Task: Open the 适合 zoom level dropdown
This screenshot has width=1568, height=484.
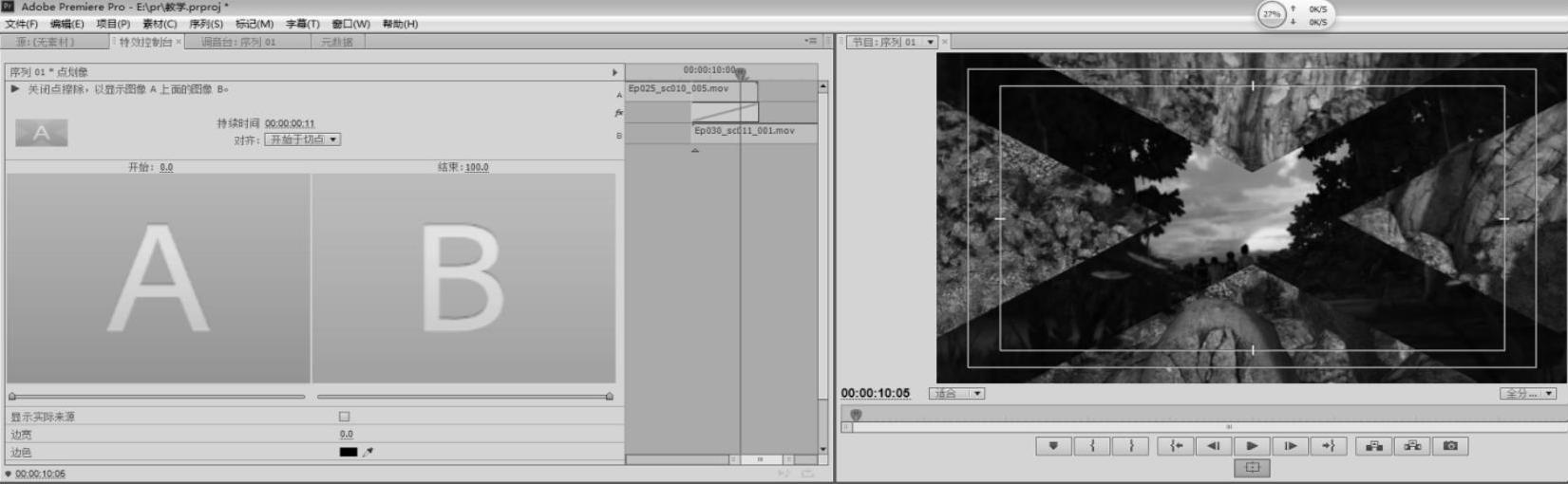Action: point(956,393)
